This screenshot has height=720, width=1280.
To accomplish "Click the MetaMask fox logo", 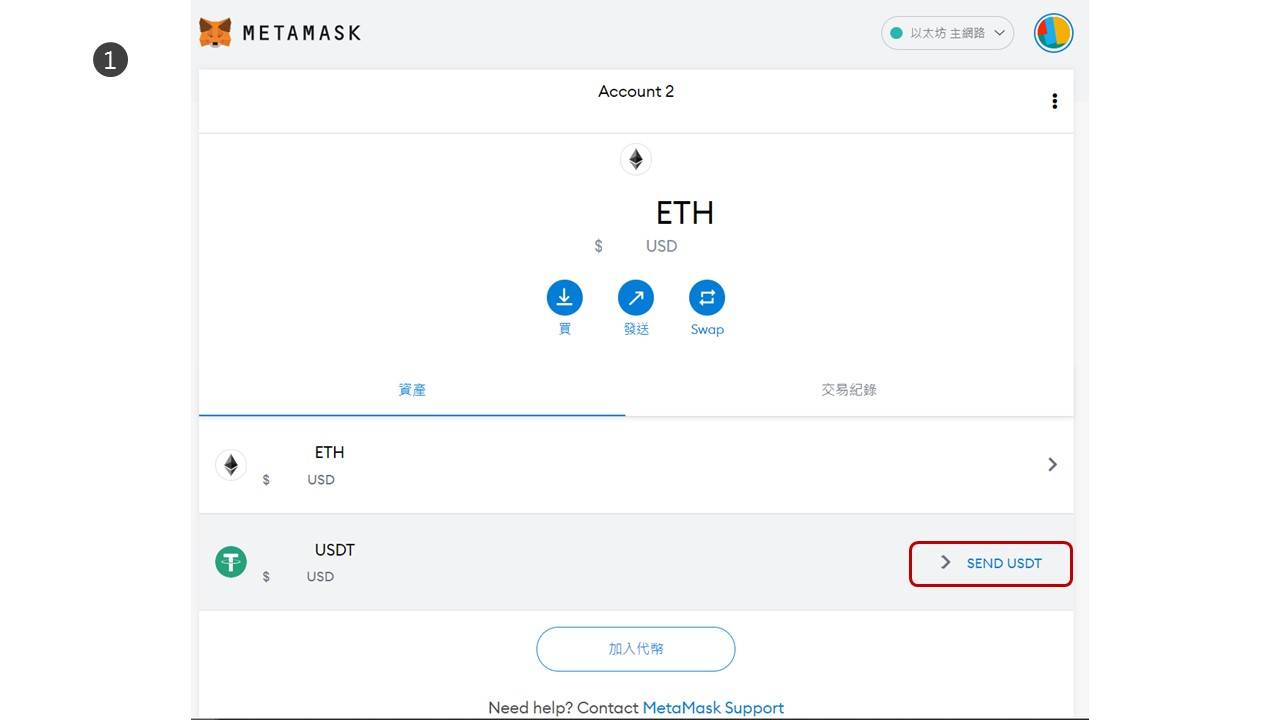I will (215, 33).
